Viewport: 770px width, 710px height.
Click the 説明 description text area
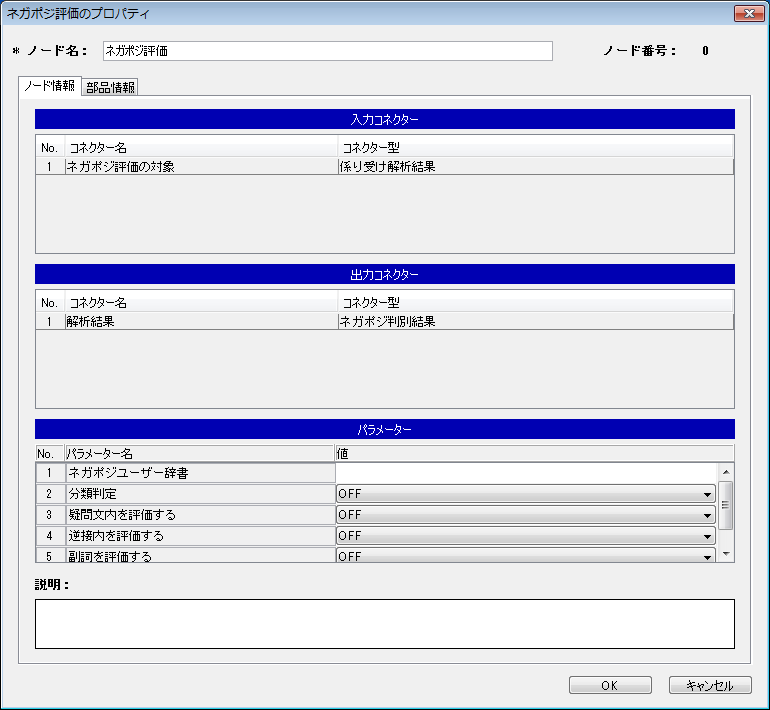click(385, 624)
